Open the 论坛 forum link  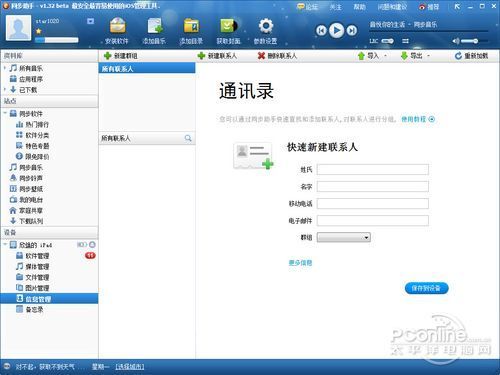point(308,6)
